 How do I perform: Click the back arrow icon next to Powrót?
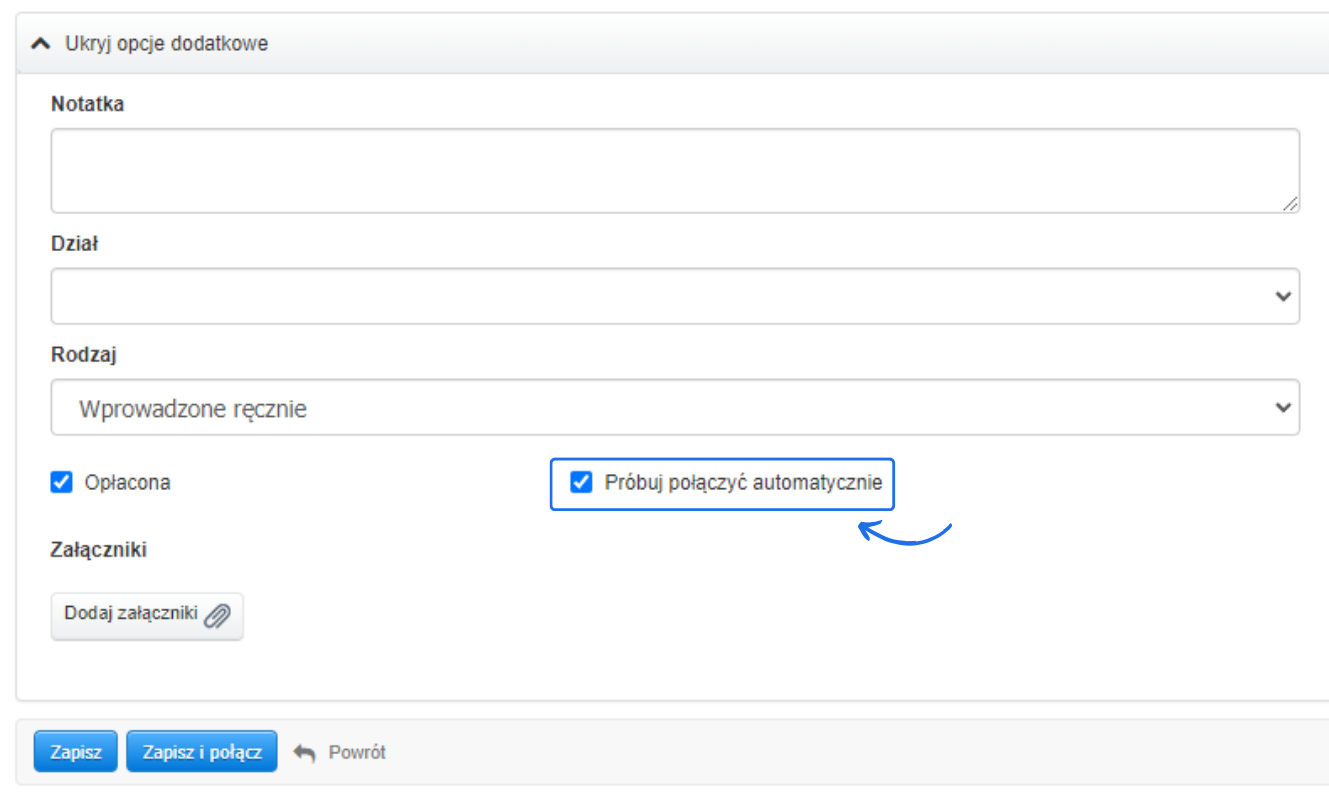(x=304, y=753)
